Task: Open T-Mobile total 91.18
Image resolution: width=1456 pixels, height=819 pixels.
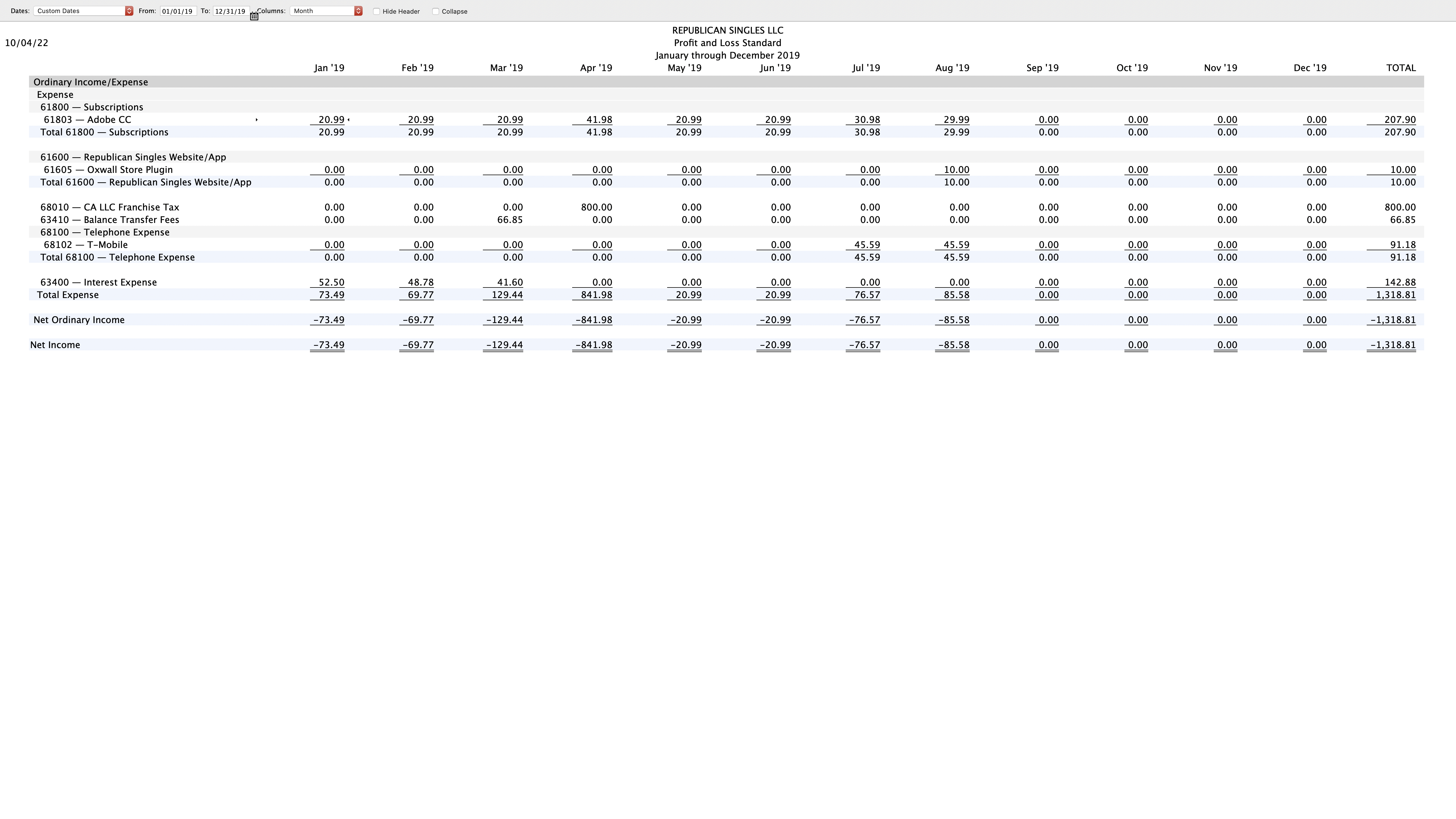Action: tap(1403, 245)
